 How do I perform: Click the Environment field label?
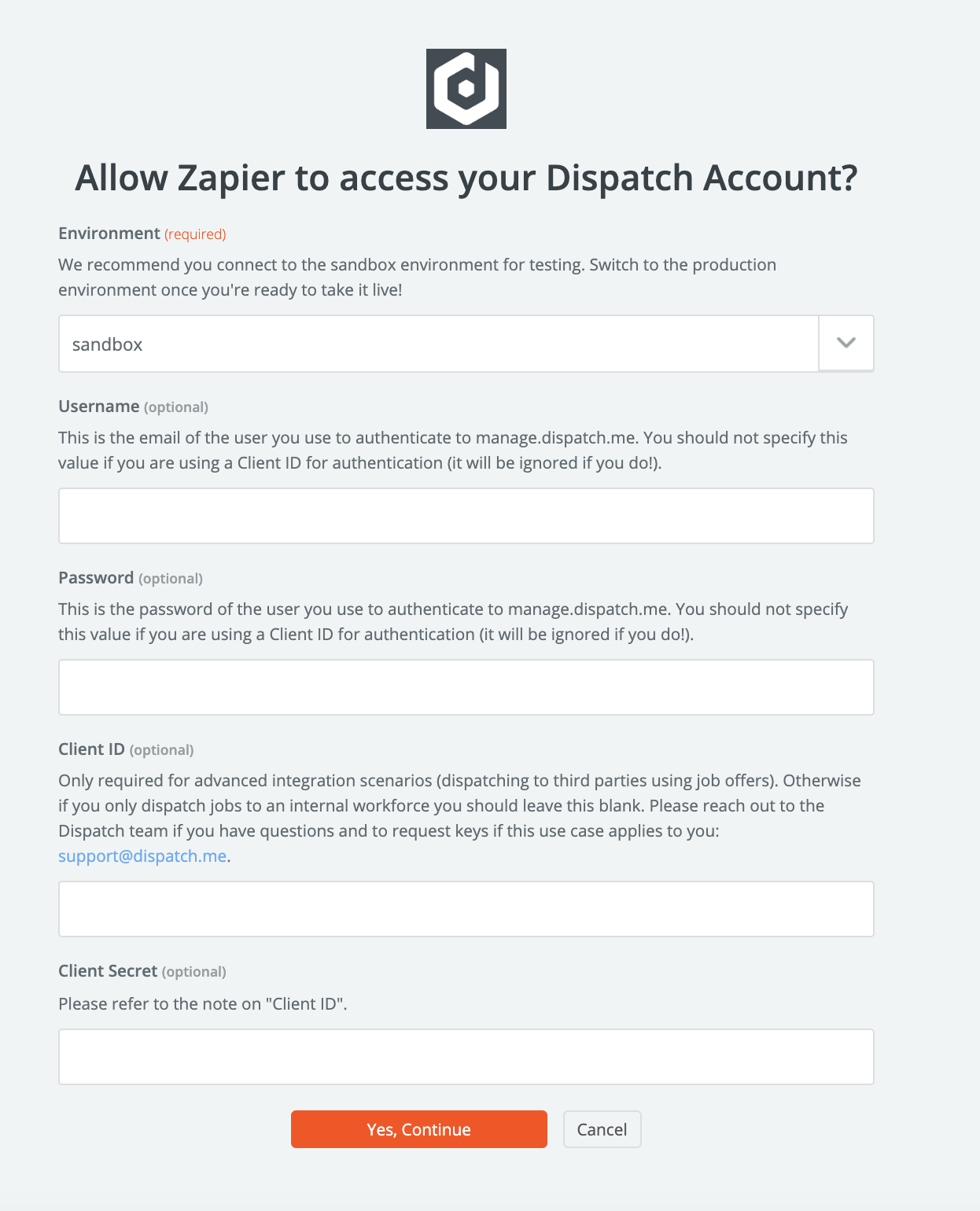click(x=109, y=234)
